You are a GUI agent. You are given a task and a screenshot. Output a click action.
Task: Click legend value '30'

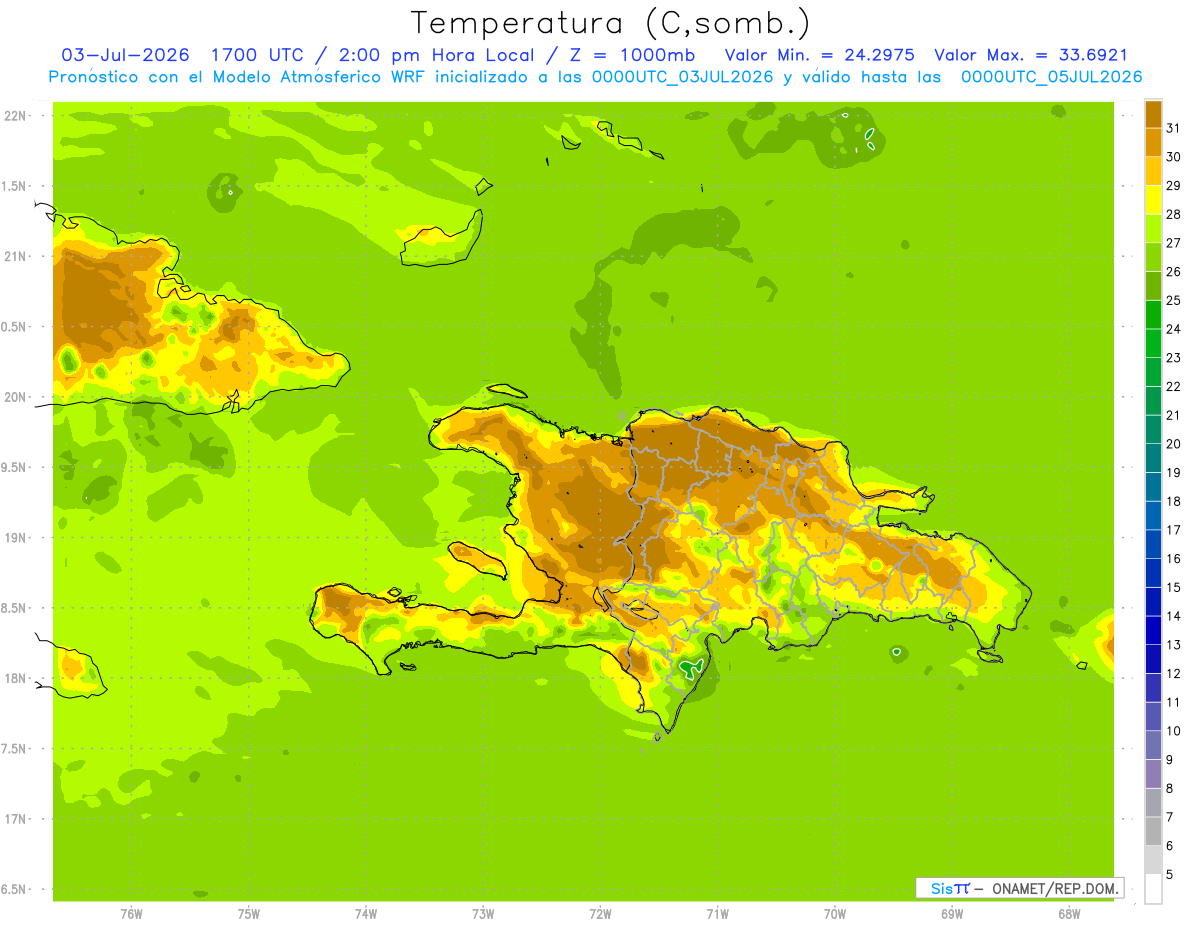click(1173, 157)
